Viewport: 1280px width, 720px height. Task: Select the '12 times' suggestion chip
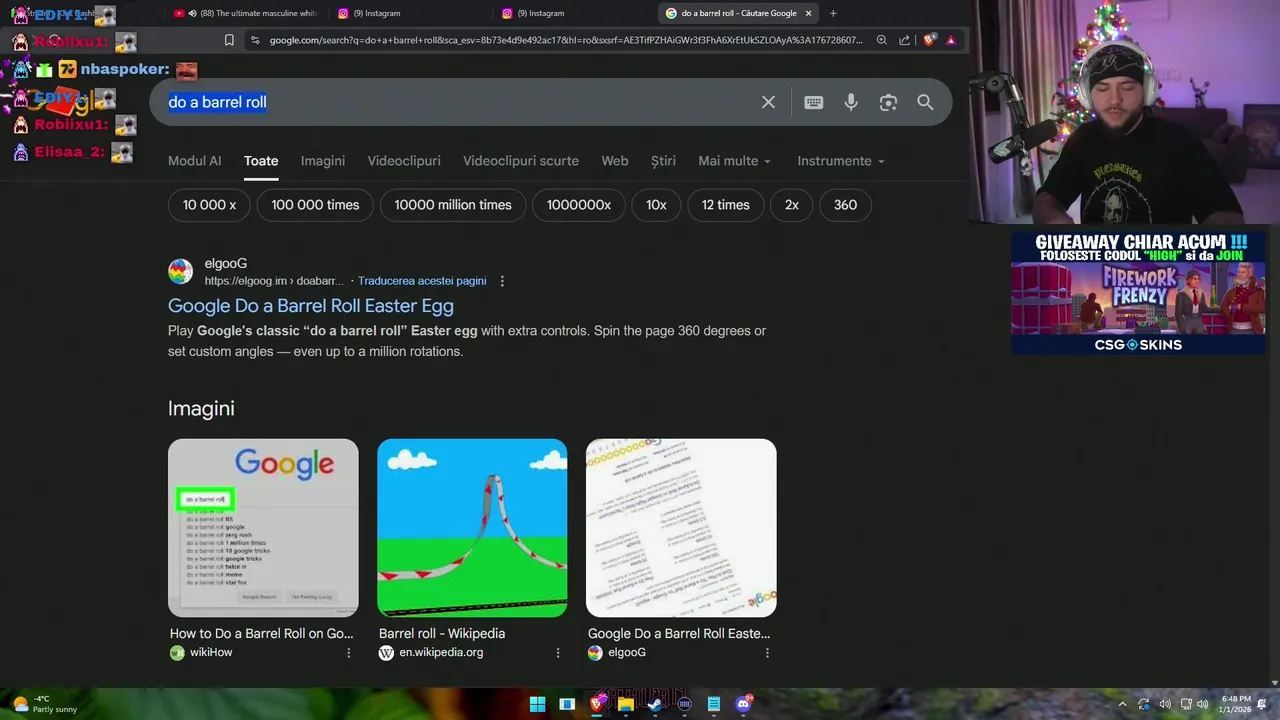pos(726,205)
